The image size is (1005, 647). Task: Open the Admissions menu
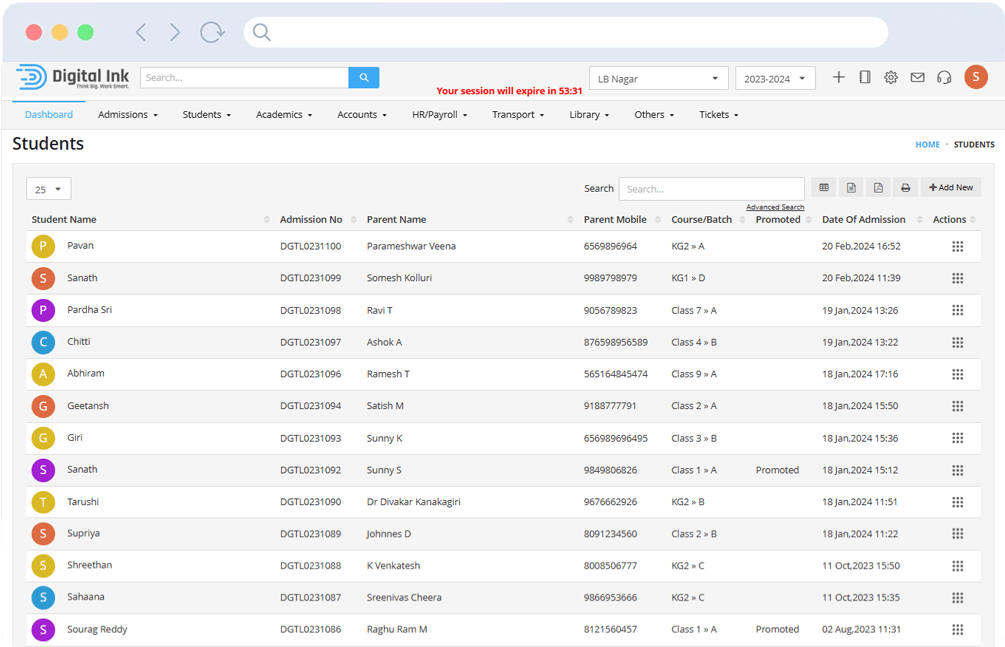point(128,115)
